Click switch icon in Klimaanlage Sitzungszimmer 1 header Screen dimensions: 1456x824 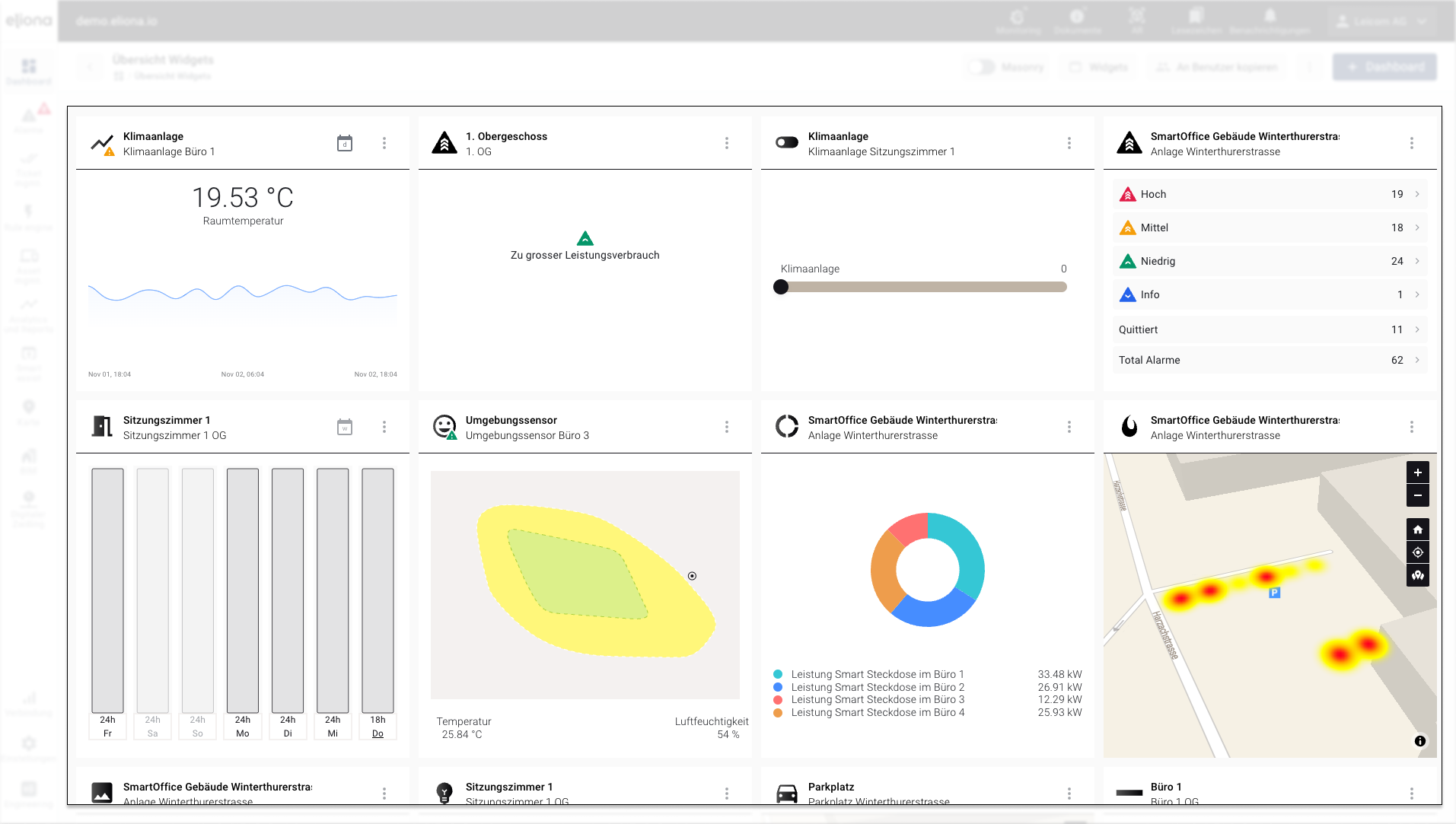(x=787, y=142)
